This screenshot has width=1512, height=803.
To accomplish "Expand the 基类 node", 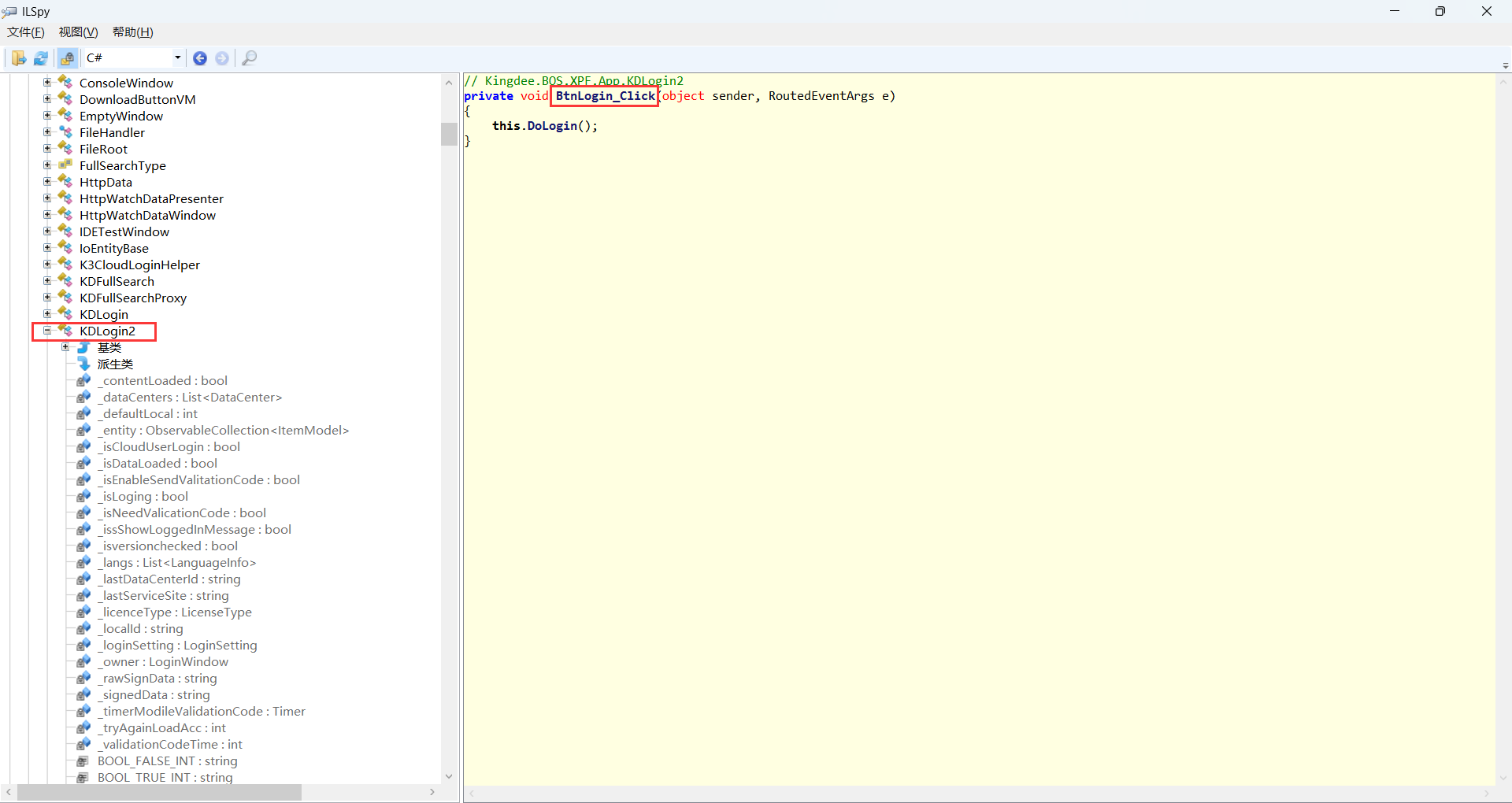I will pyautogui.click(x=65, y=347).
